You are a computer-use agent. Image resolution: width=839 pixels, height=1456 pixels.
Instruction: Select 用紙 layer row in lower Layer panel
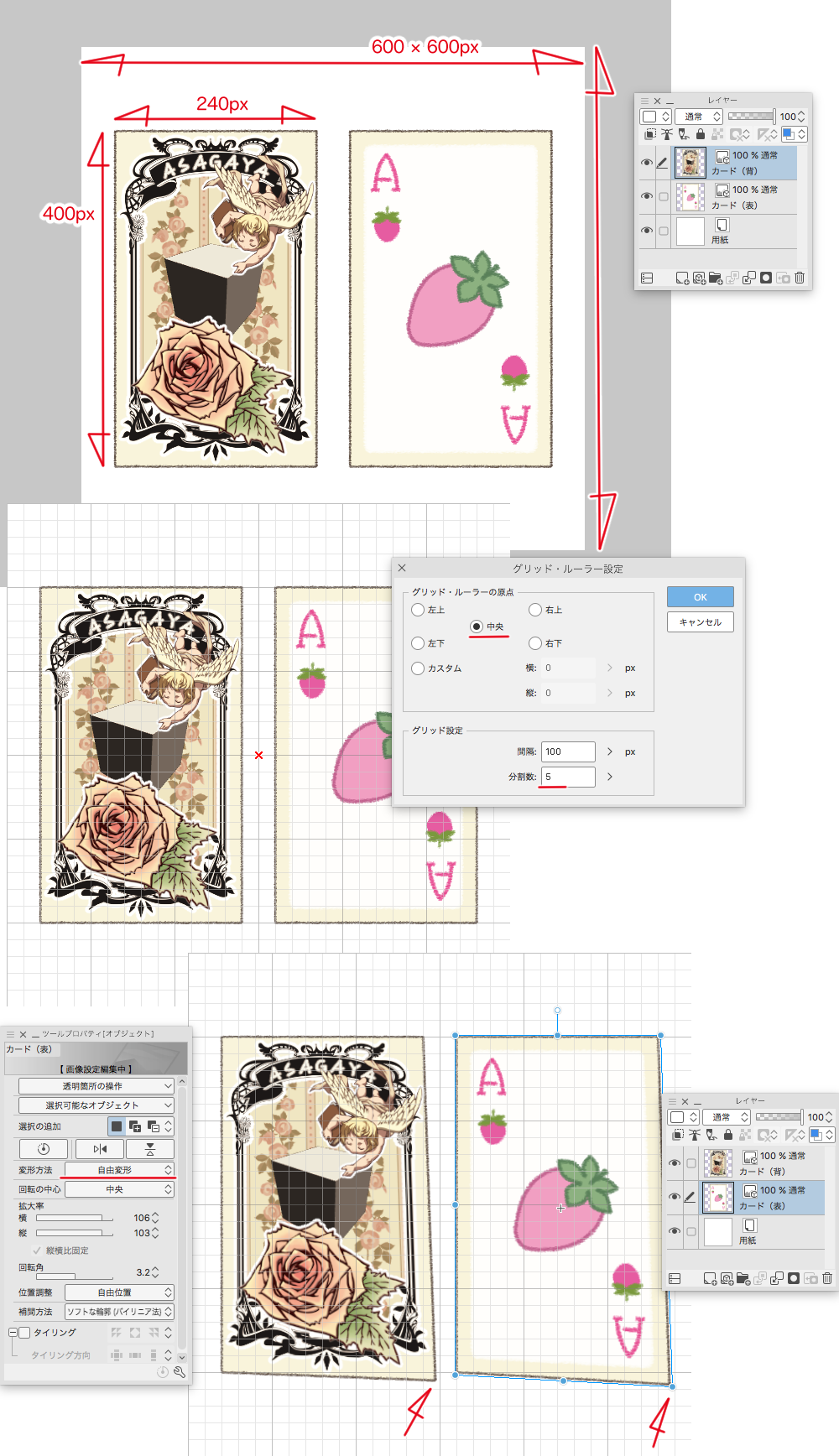tap(747, 1231)
